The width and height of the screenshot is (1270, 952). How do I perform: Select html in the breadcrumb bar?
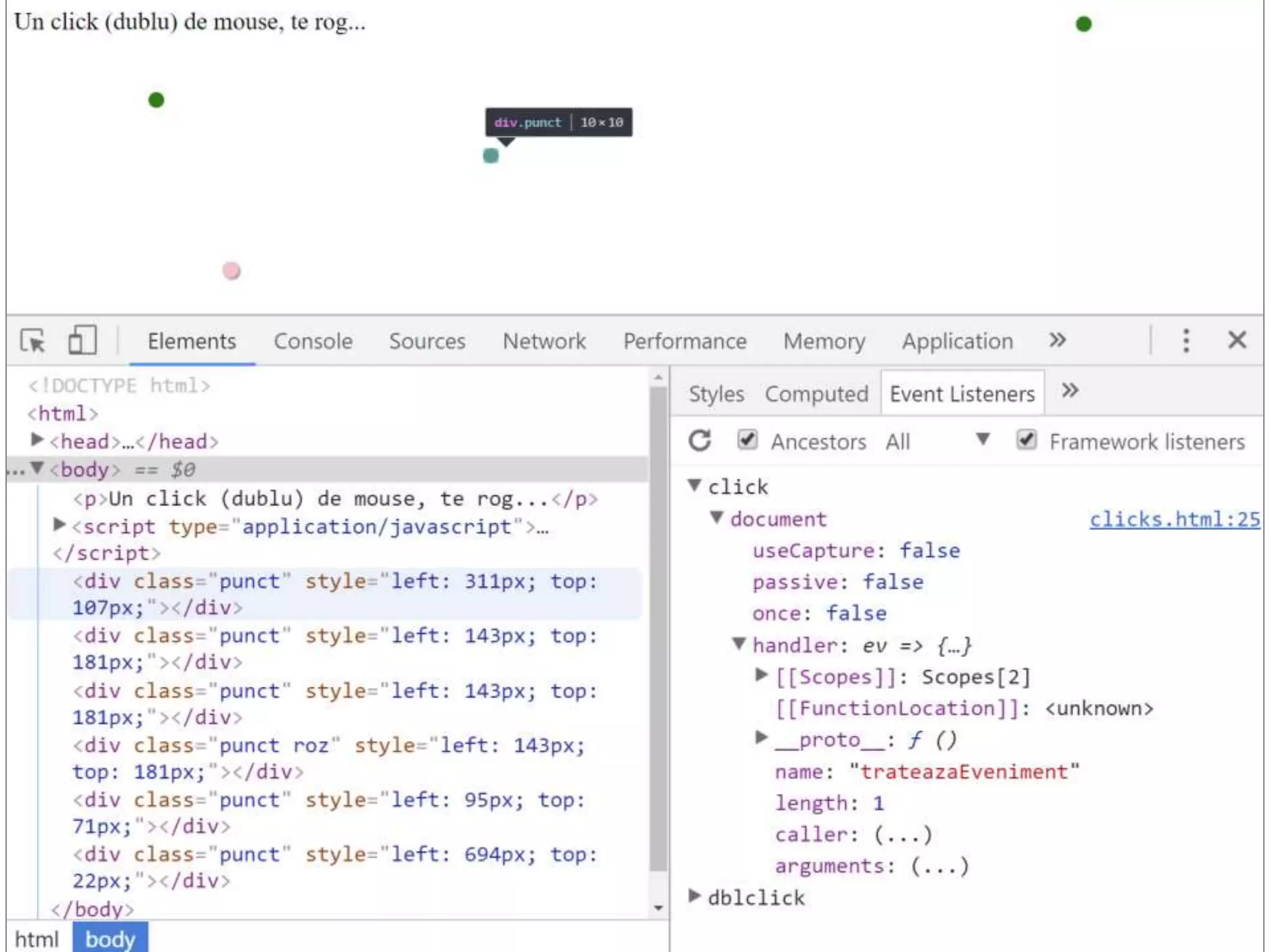pyautogui.click(x=37, y=939)
